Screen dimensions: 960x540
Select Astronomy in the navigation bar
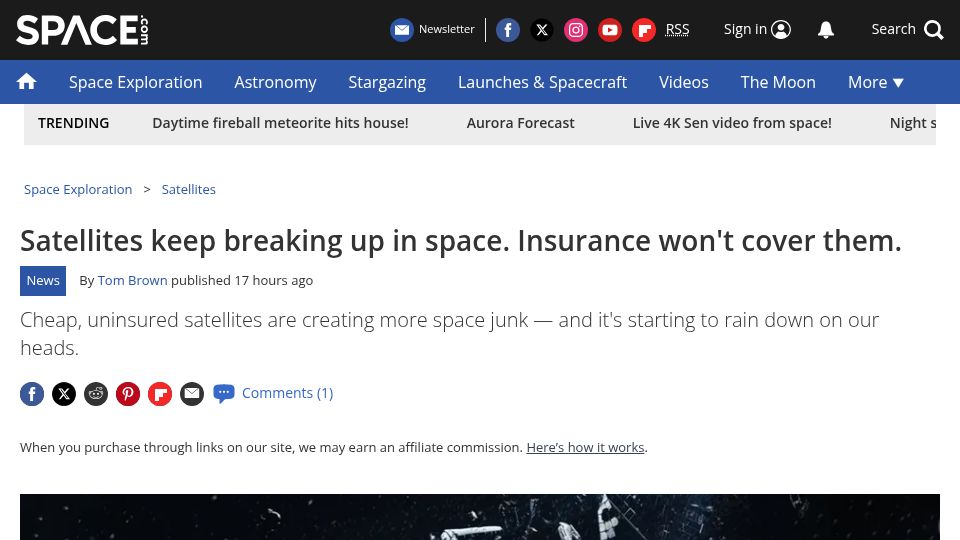point(275,82)
